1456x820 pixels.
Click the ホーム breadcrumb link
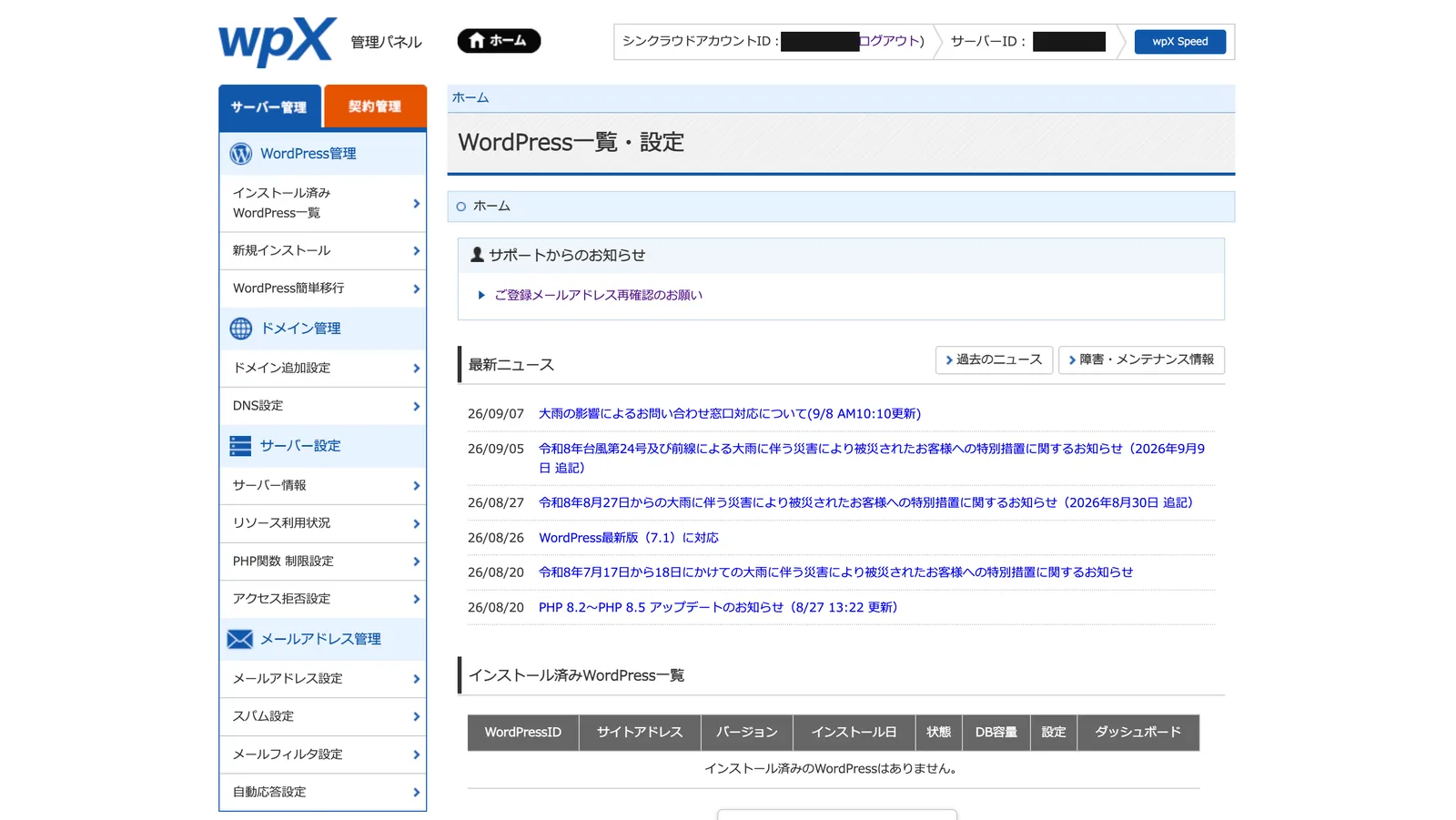(x=470, y=97)
